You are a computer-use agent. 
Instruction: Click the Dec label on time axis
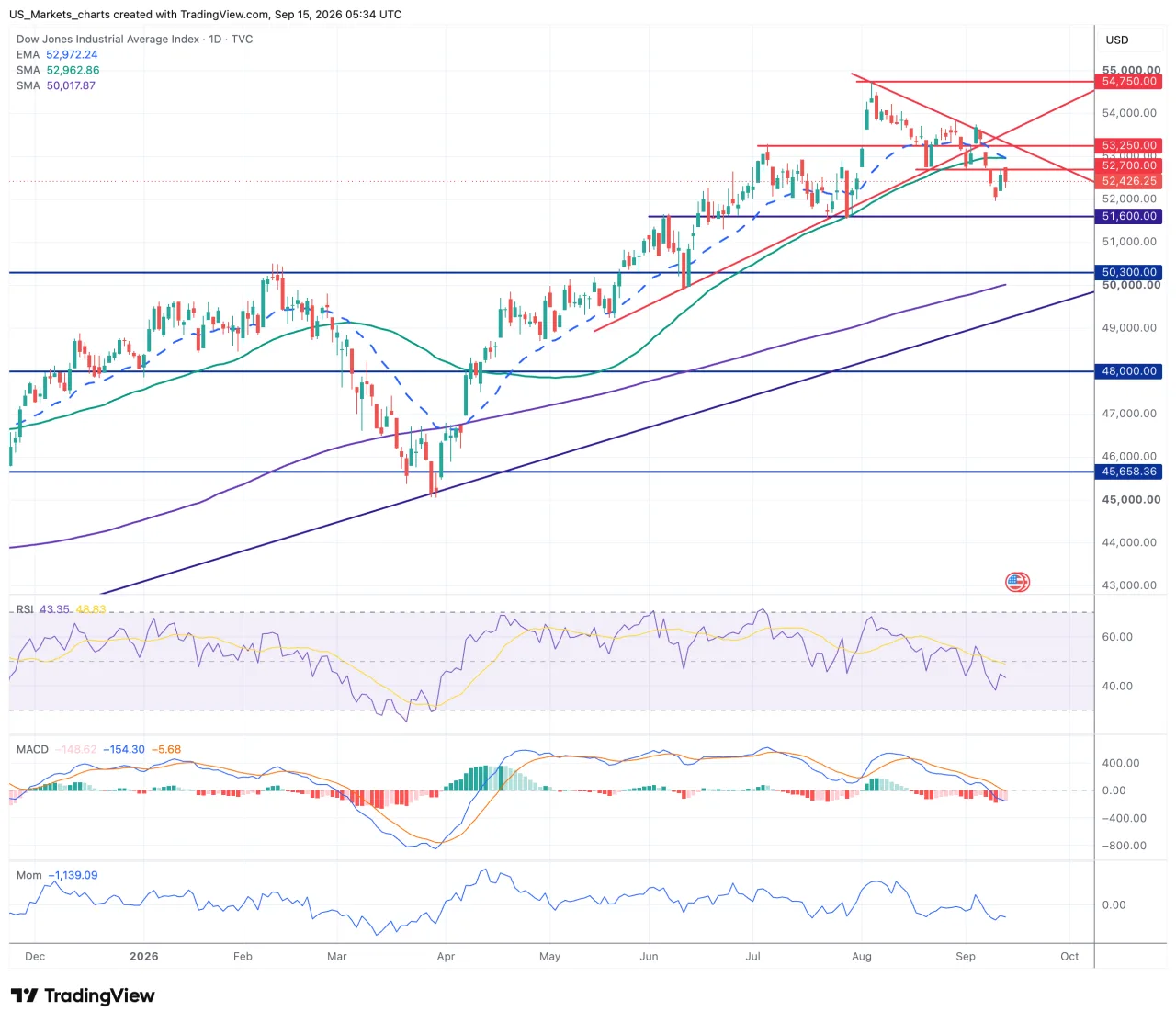(x=35, y=956)
